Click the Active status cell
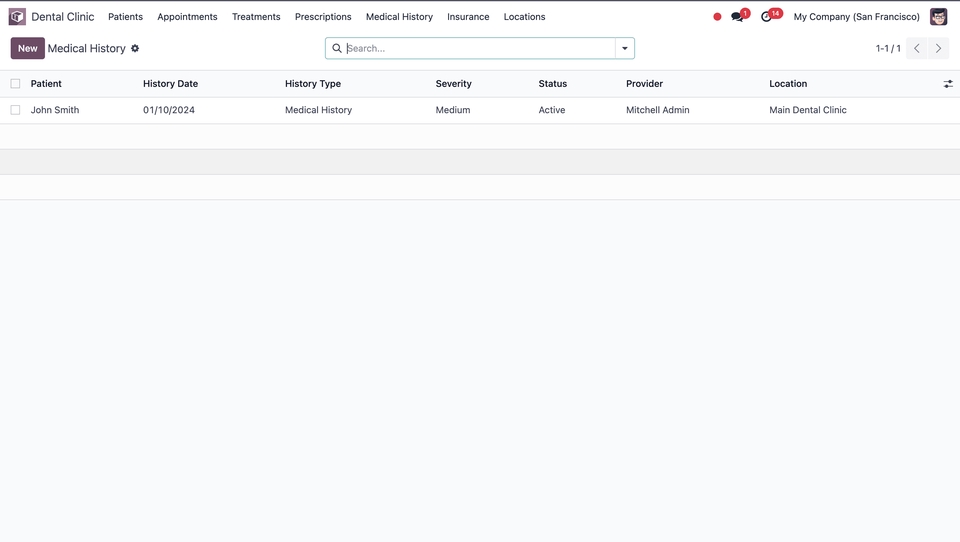Image resolution: width=960 pixels, height=542 pixels. tap(552, 110)
